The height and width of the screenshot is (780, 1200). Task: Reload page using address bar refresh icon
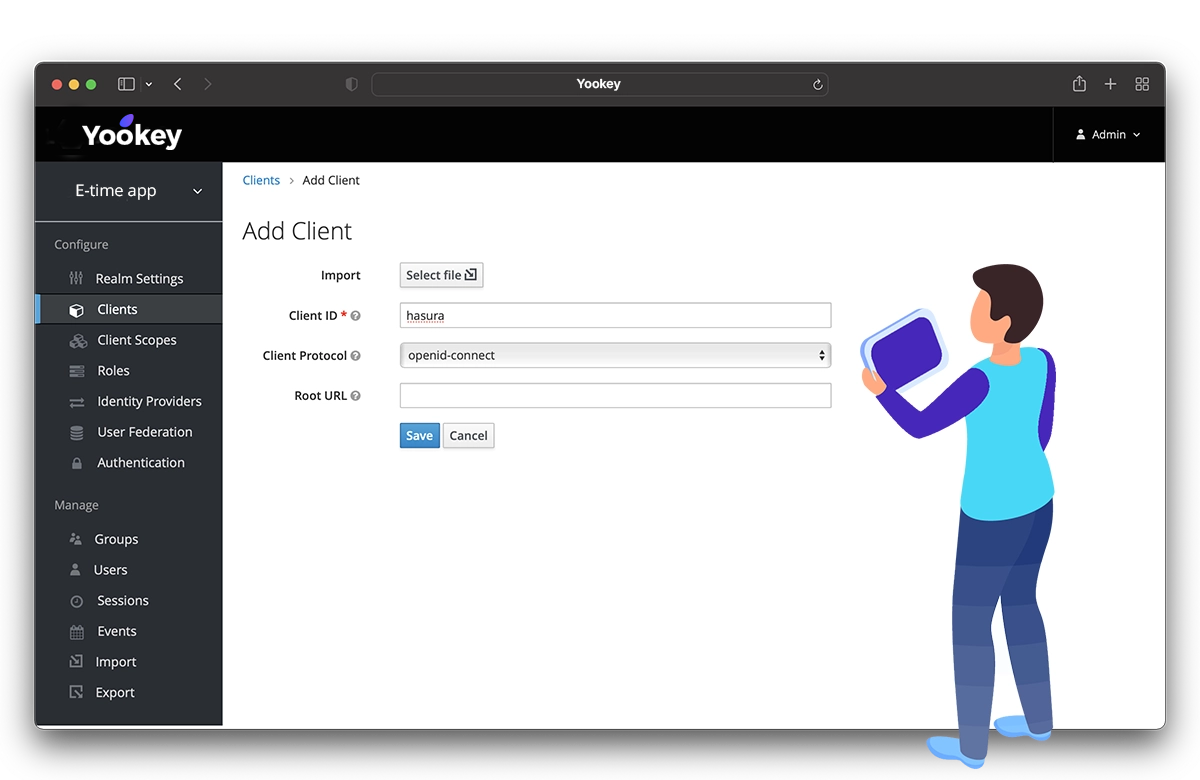coord(817,85)
